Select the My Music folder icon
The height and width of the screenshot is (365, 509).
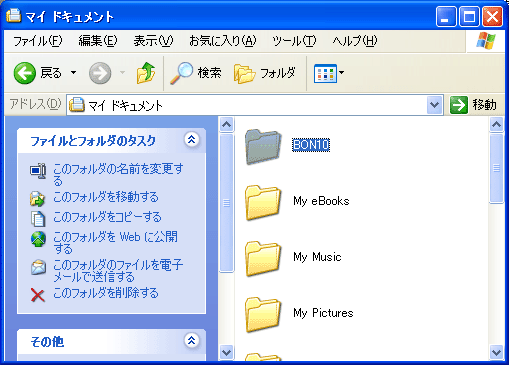[x=263, y=259]
